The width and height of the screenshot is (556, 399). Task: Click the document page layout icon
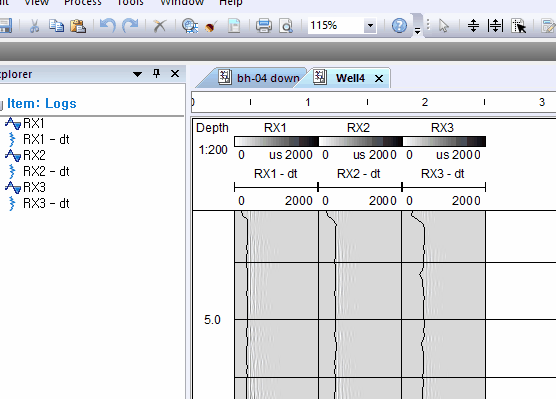(x=234, y=26)
